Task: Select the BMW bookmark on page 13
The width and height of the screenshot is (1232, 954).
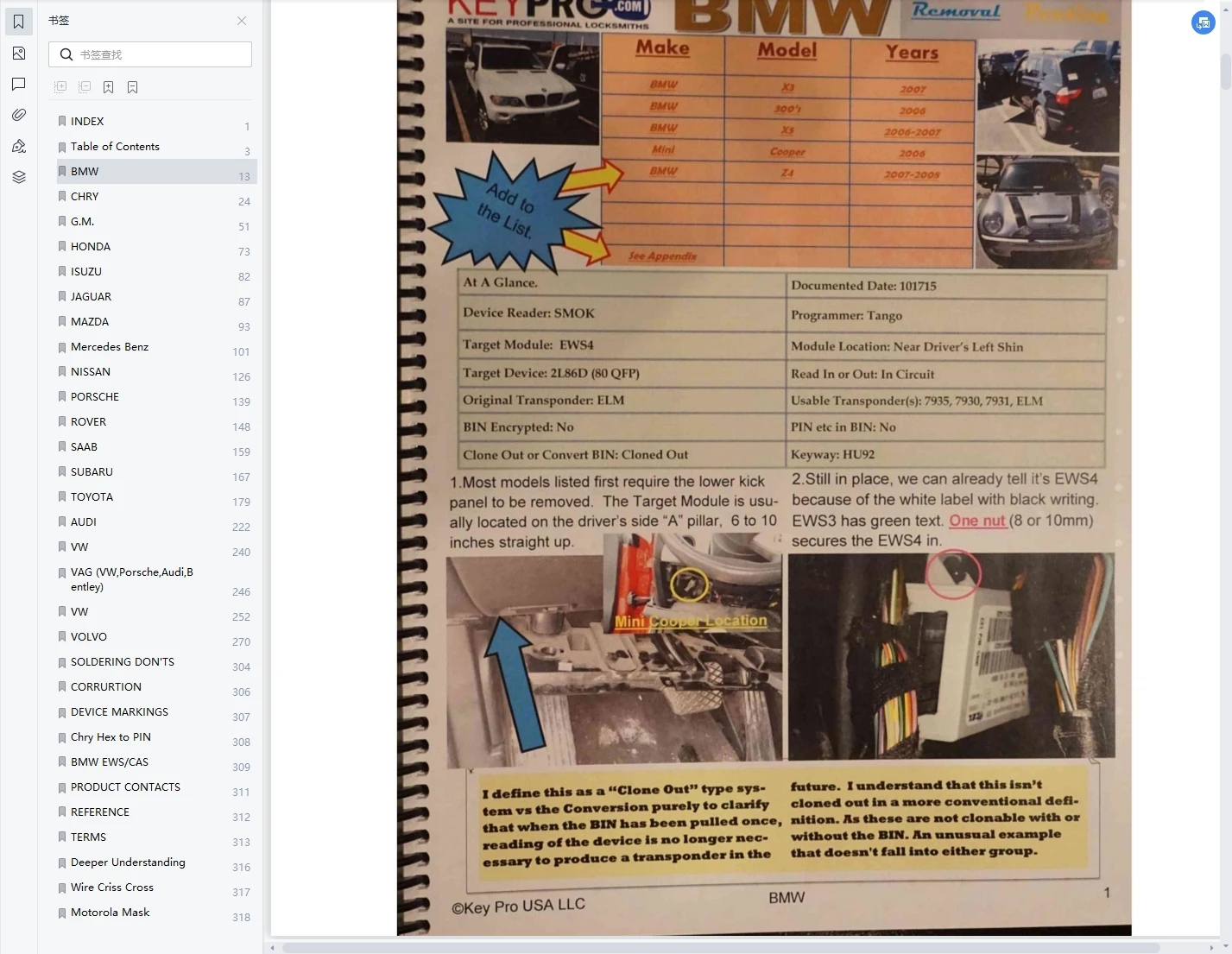Action: click(x=156, y=172)
